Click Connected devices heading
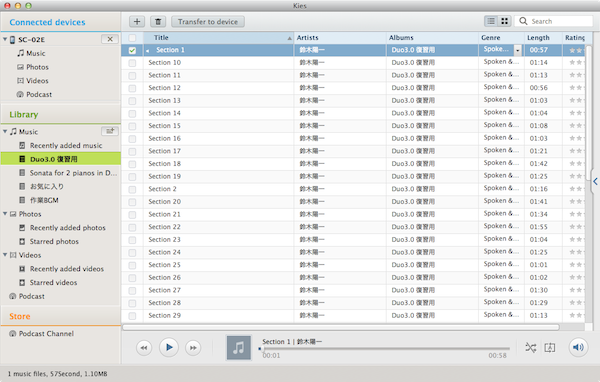The width and height of the screenshot is (600, 382). (x=47, y=22)
